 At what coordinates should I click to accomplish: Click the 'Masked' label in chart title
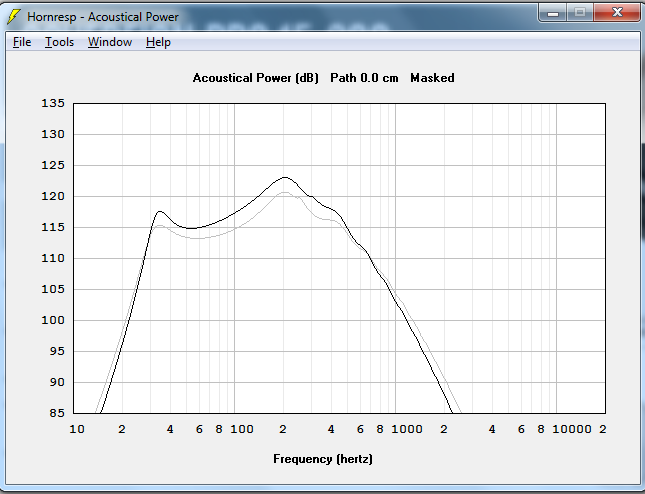pos(432,78)
